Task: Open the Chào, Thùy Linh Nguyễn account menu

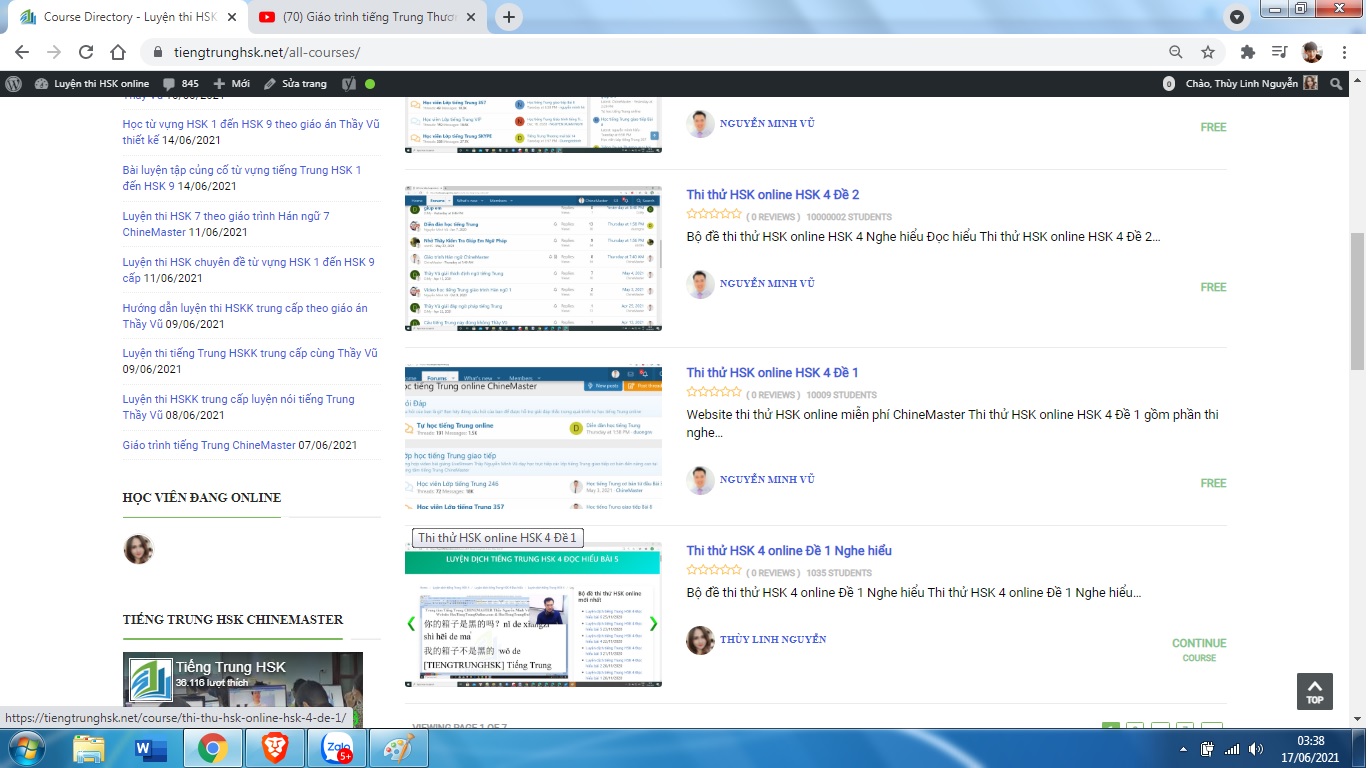Action: 1252,84
